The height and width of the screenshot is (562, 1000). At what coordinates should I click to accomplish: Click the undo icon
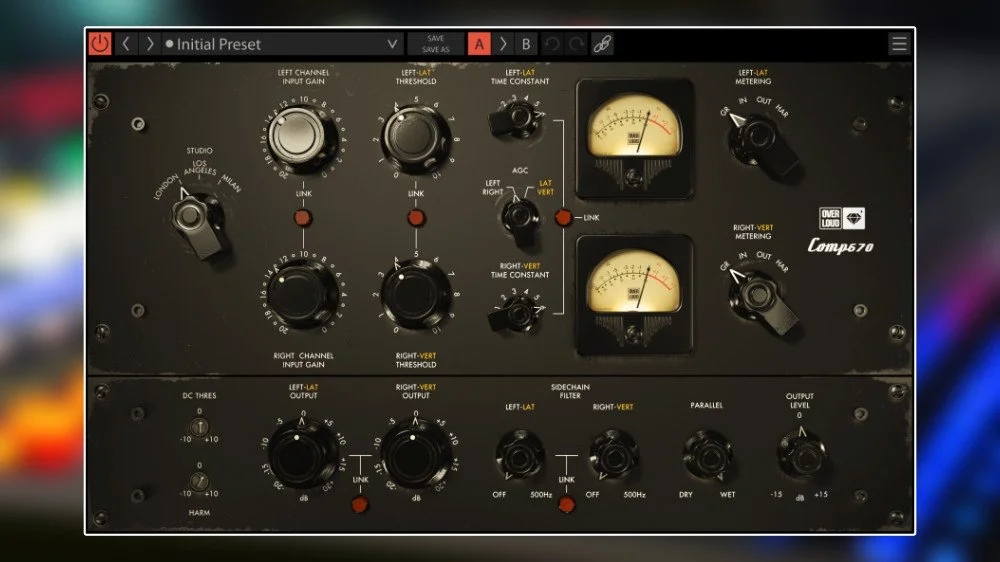pos(552,44)
